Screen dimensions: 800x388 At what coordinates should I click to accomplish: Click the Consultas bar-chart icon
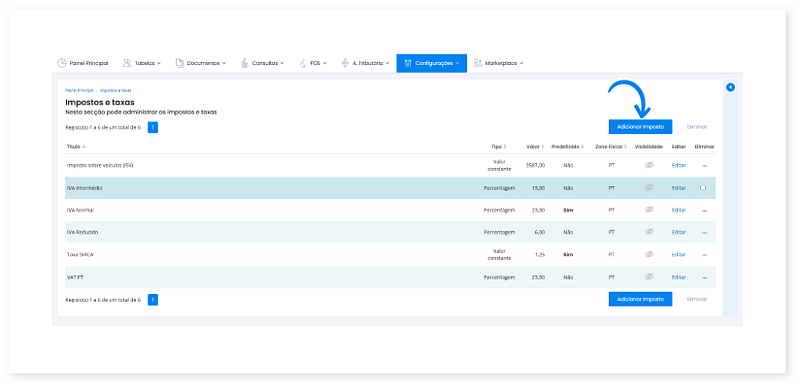click(x=244, y=63)
